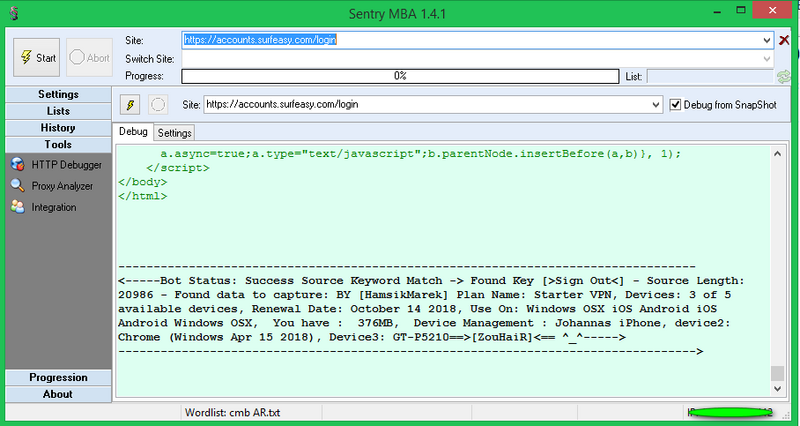Open the Settings section in sidebar
This screenshot has width=800, height=426.
(58, 94)
